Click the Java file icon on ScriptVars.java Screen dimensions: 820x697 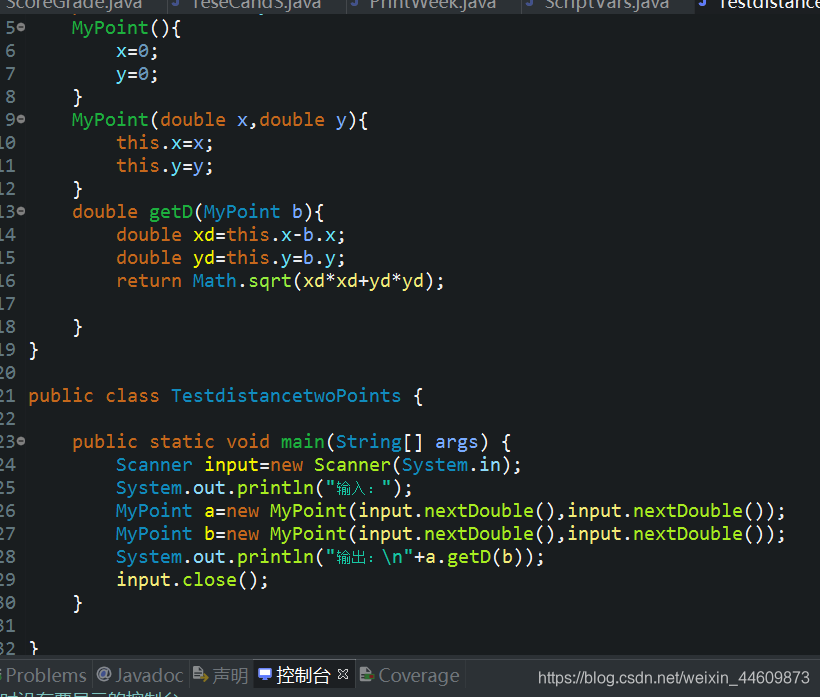[x=530, y=4]
